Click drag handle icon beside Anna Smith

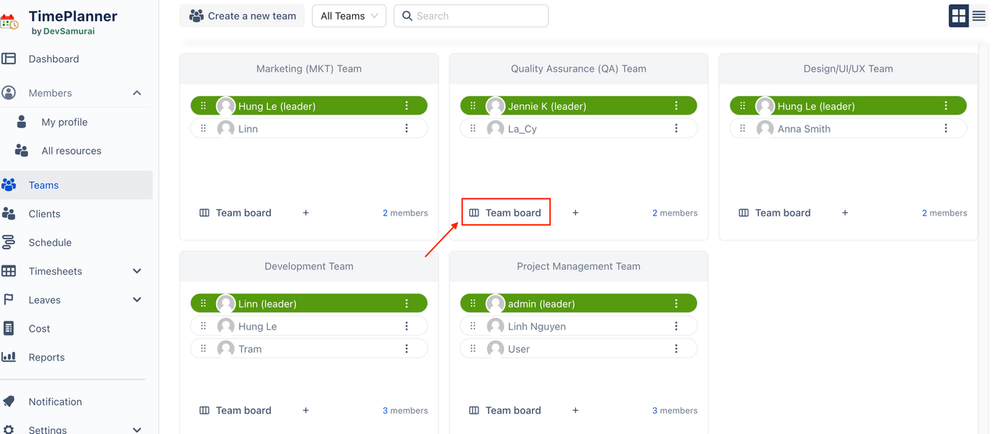click(x=742, y=129)
